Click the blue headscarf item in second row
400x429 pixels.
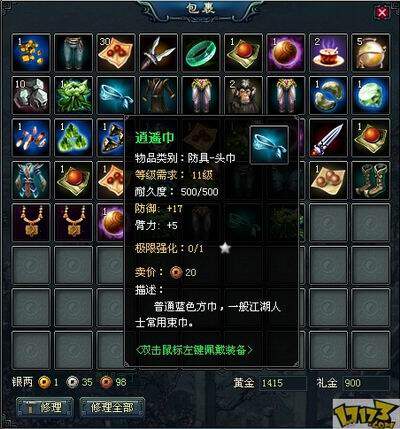pyautogui.click(x=116, y=95)
